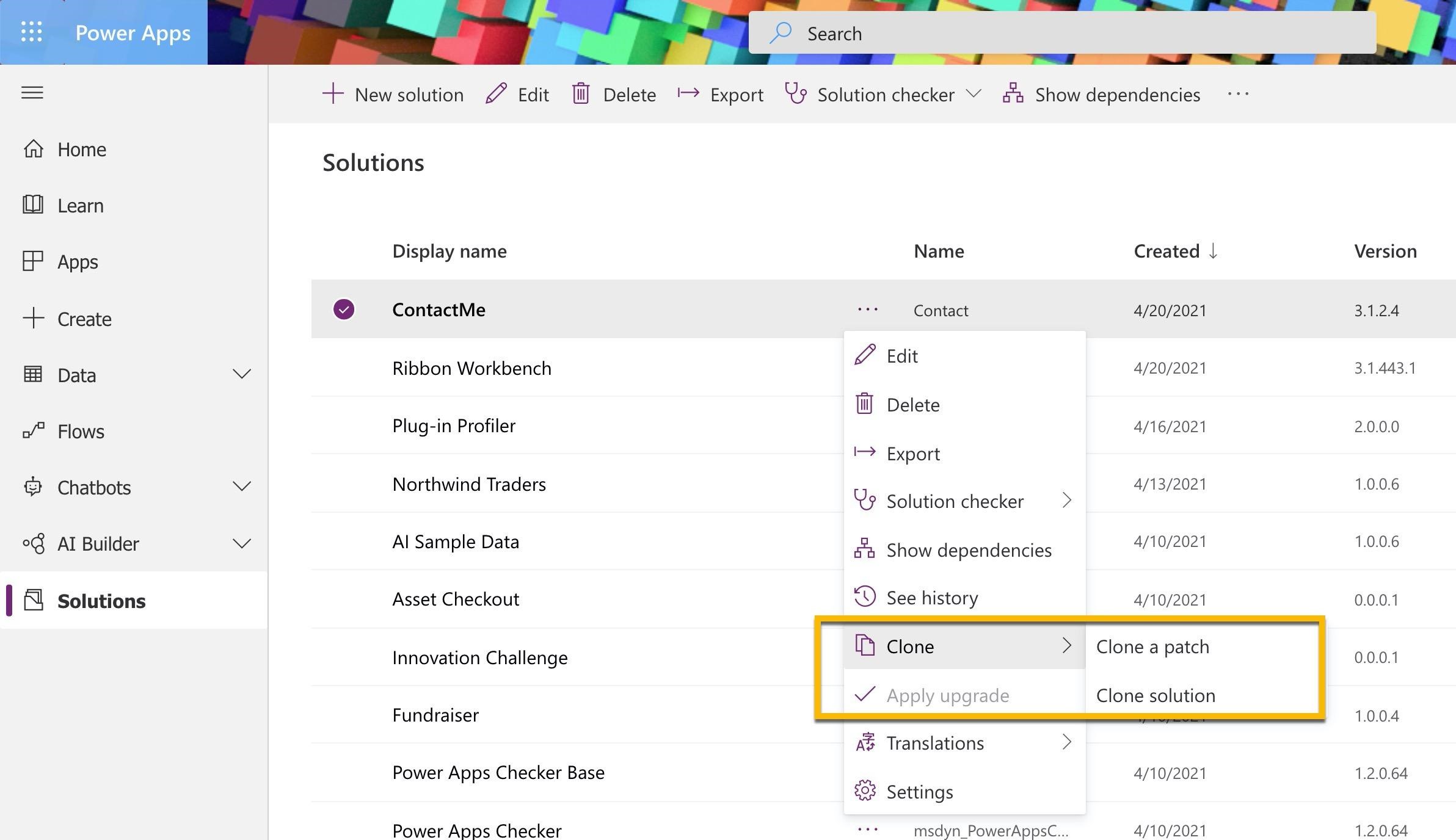Screen dimensions: 1456x840
Task: Click the toolbar Export arrow icon
Action: pos(688,93)
